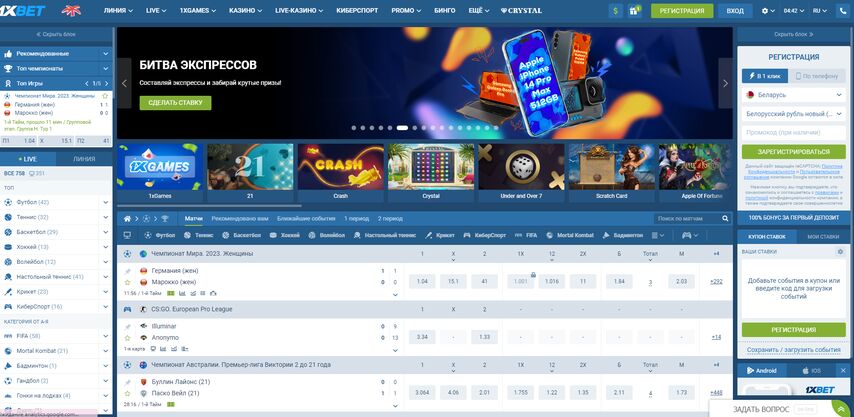Filter matches by Бадминтон in sports bar
Image resolution: width=854 pixels, height=417 pixels.
[623, 235]
